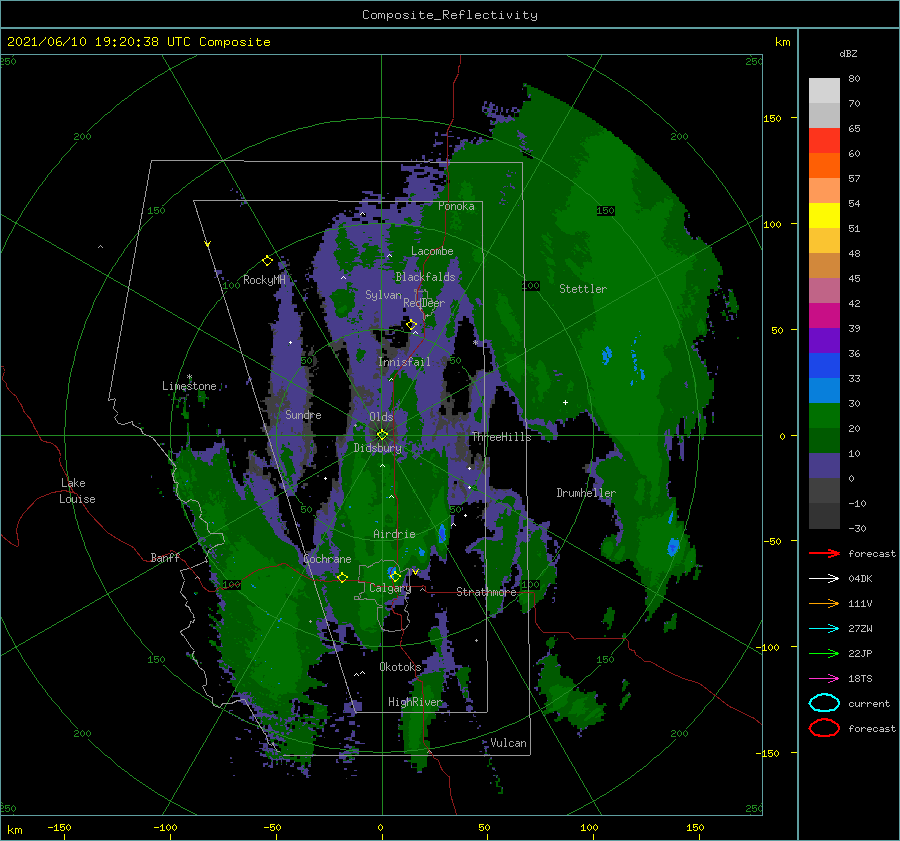900x841 pixels.
Task: Click the yellow diamond at radar center above Didsbury
Action: 382,435
